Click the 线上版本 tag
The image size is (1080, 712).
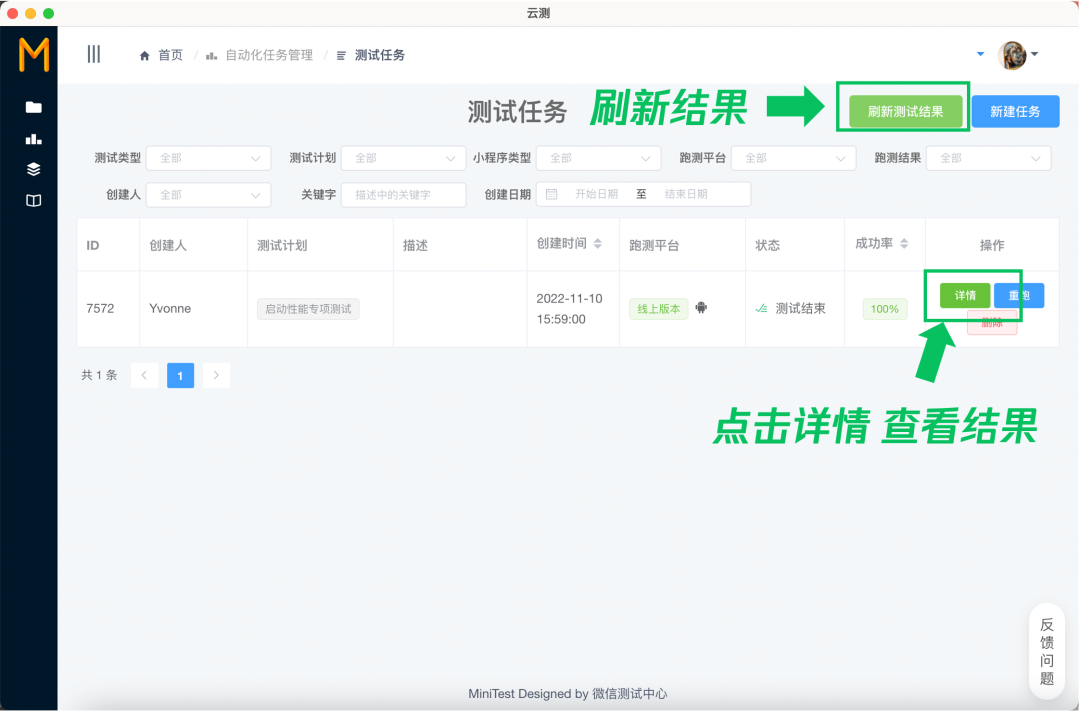click(x=658, y=308)
